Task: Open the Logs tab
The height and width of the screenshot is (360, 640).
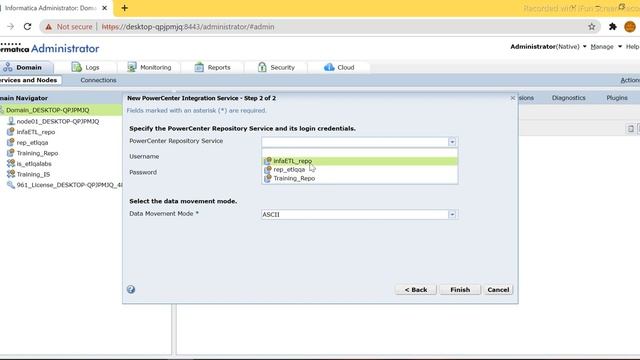Action: 85,67
